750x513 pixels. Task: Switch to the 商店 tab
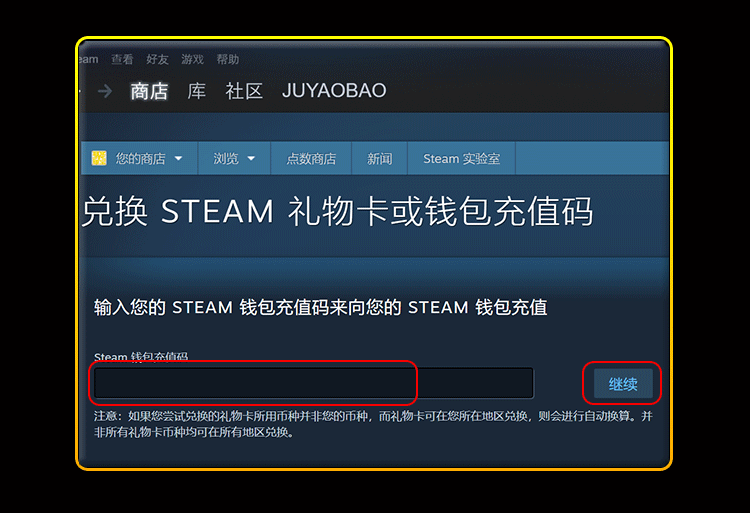(x=149, y=91)
